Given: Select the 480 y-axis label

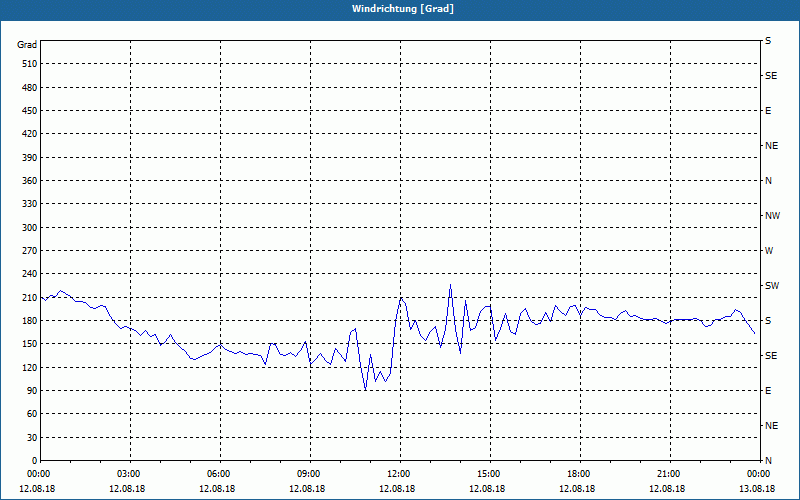Looking at the screenshot, I should pyautogui.click(x=30, y=88).
